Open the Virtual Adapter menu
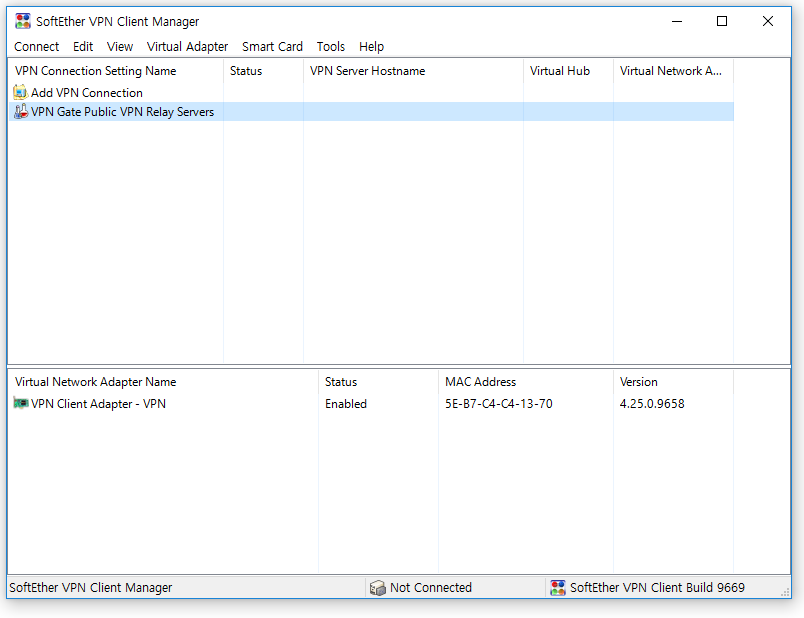This screenshot has width=804, height=618. [187, 47]
